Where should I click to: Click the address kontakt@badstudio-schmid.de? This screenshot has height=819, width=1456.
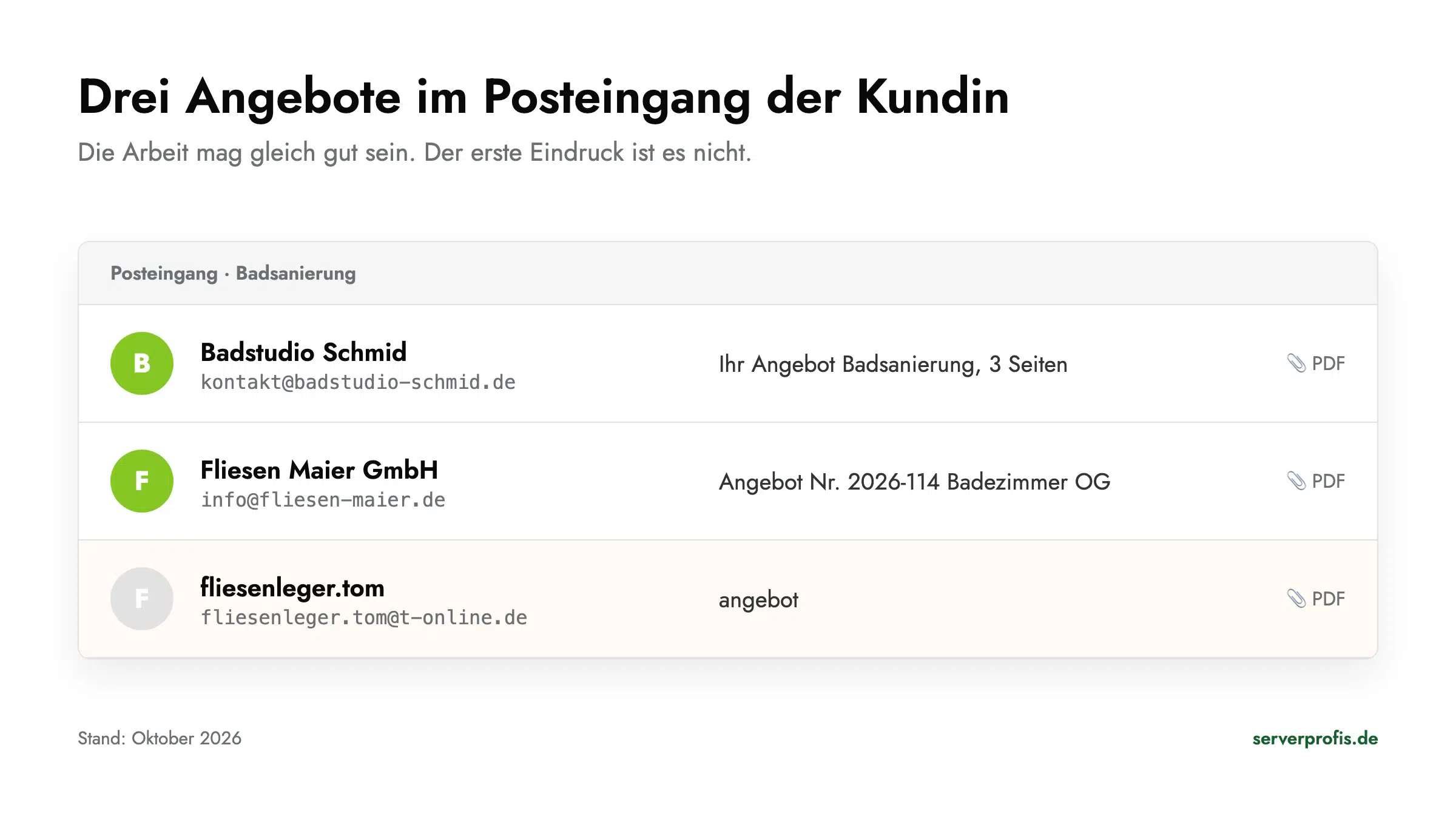coord(358,382)
